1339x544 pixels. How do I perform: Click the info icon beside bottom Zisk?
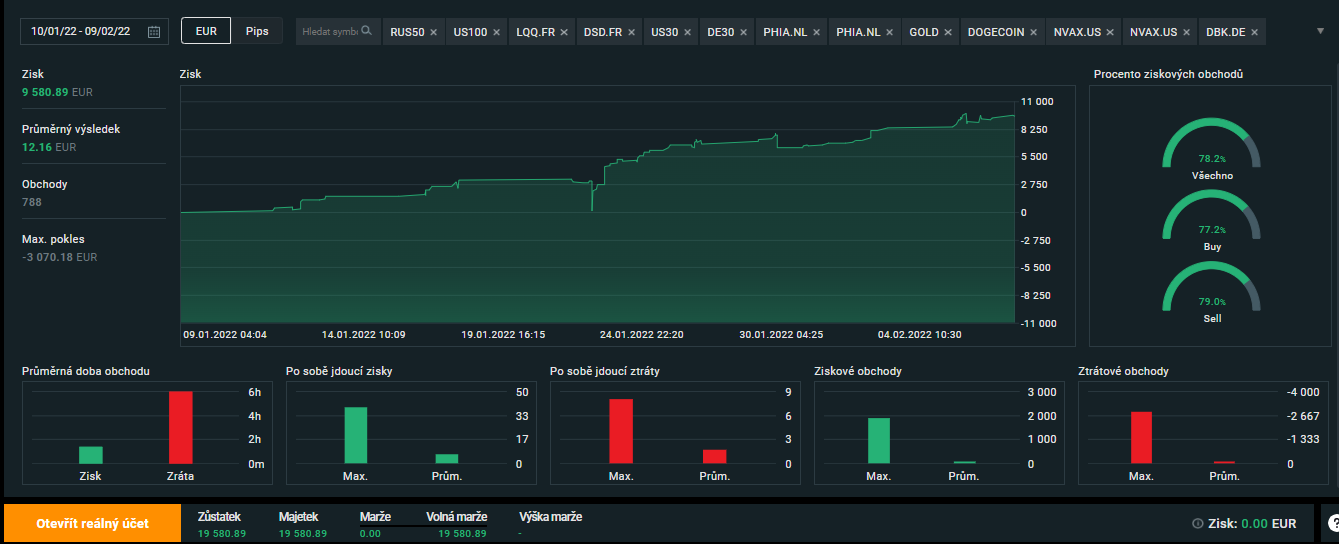point(1197,524)
